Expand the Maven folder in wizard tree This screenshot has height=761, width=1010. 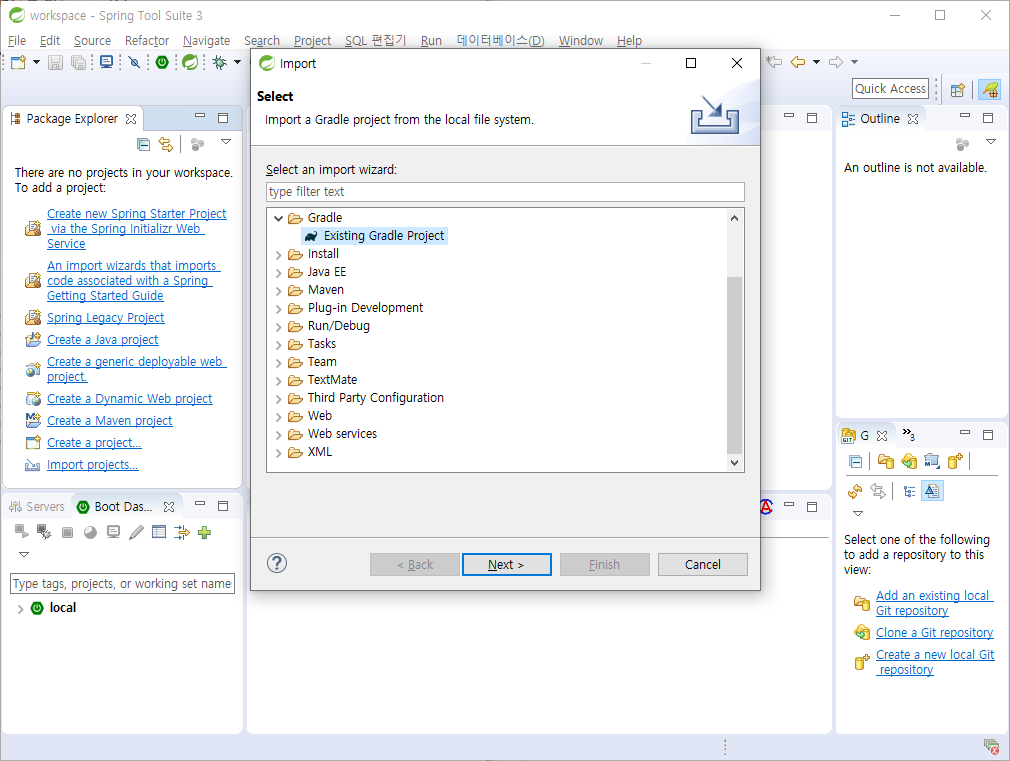tap(278, 291)
